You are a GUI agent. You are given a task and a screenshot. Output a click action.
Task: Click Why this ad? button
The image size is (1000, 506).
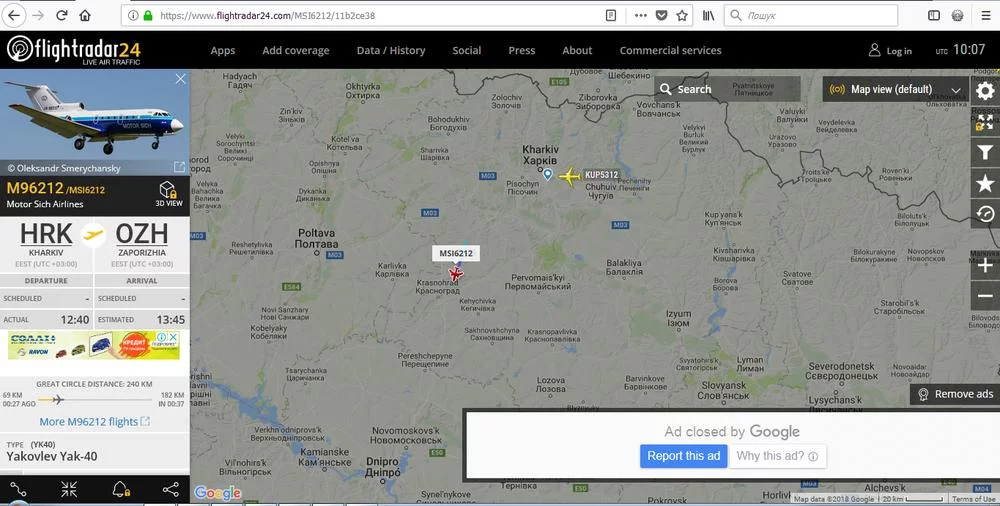click(777, 456)
